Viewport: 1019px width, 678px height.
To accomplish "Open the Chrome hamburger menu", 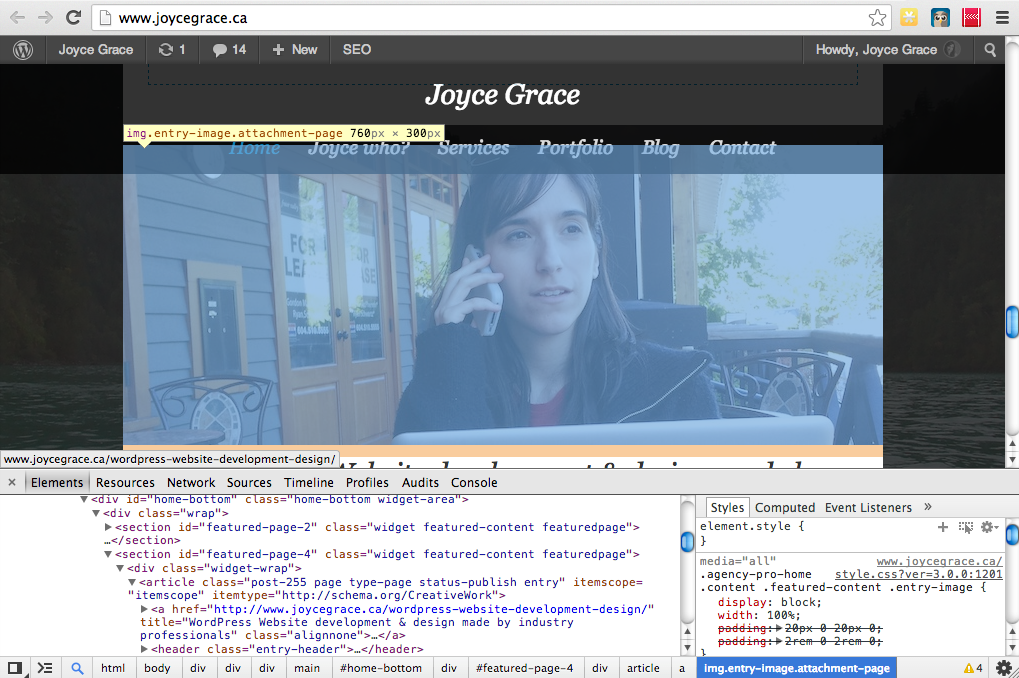I will tap(1002, 17).
